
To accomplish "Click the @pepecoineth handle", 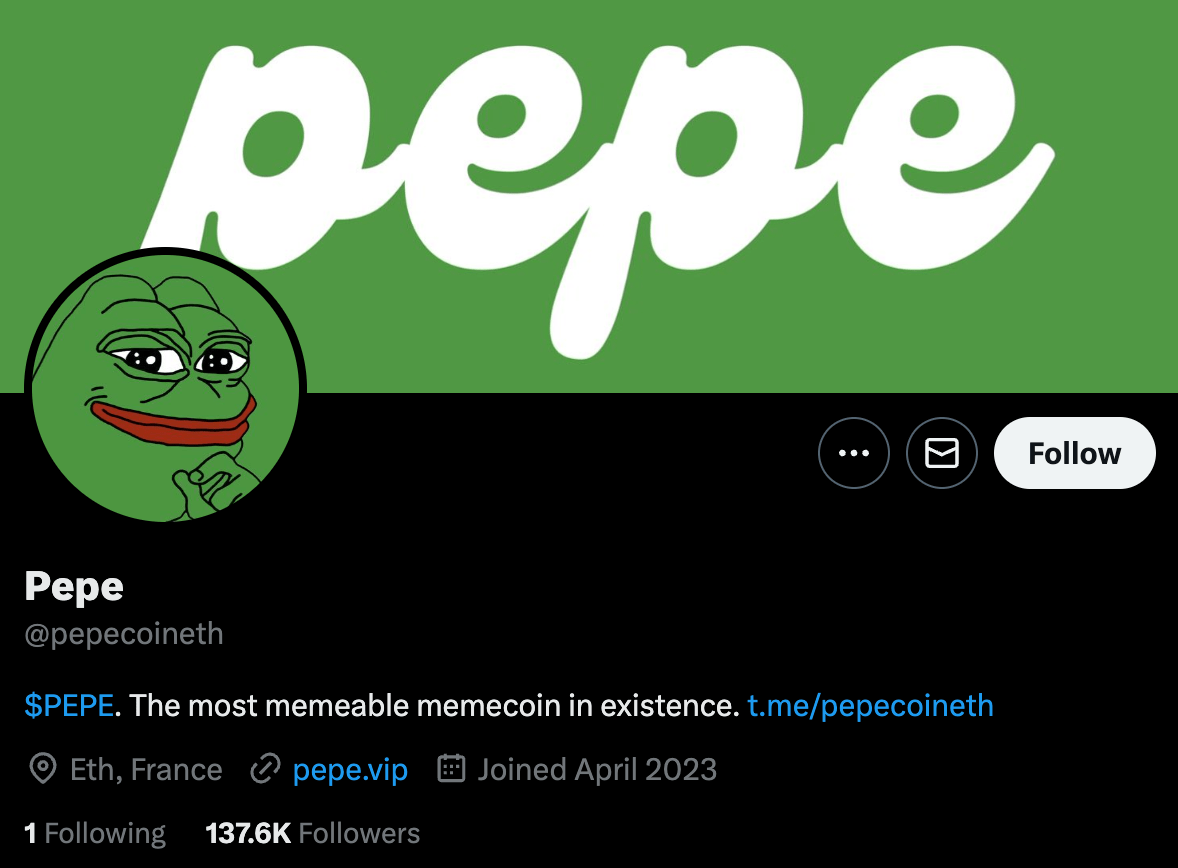I will click(124, 634).
